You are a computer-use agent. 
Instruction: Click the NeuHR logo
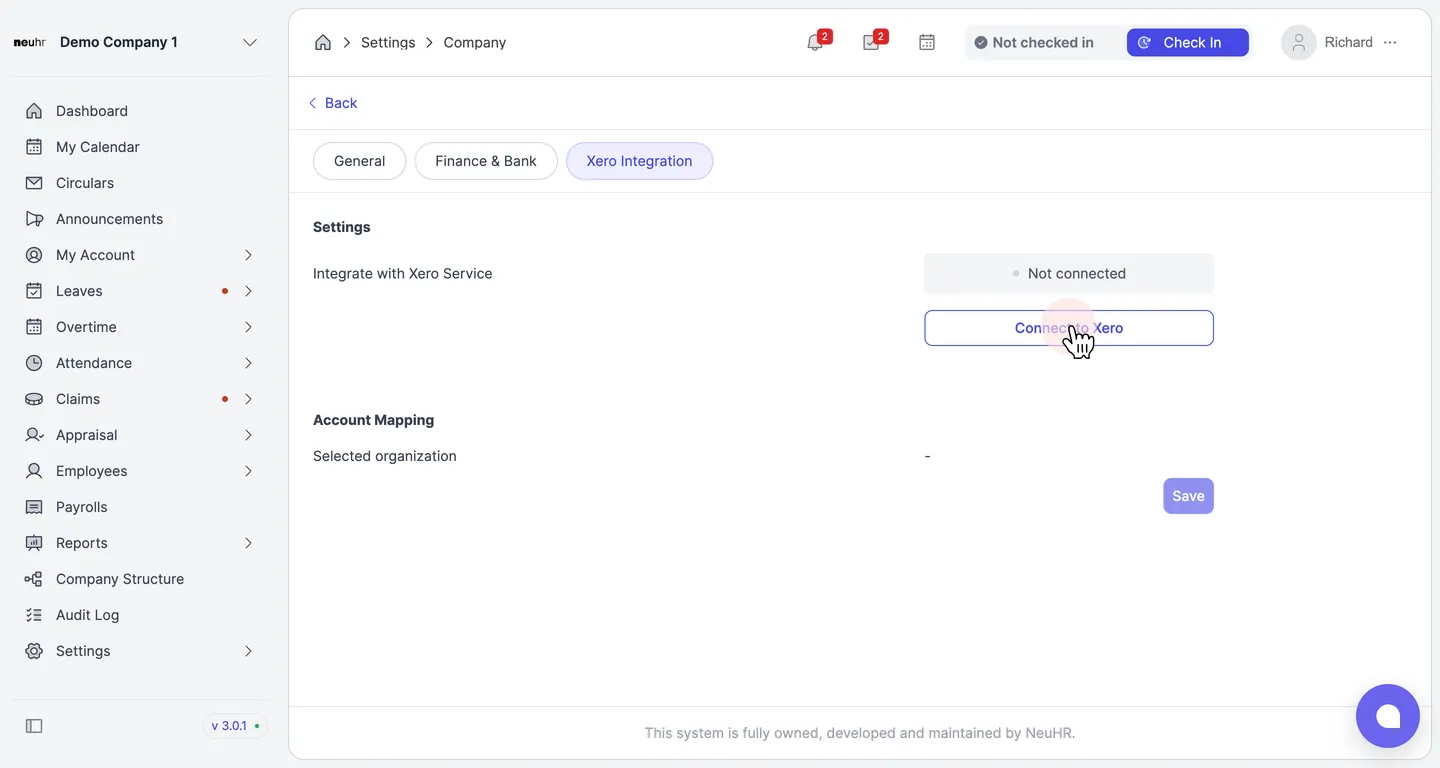[x=29, y=42]
